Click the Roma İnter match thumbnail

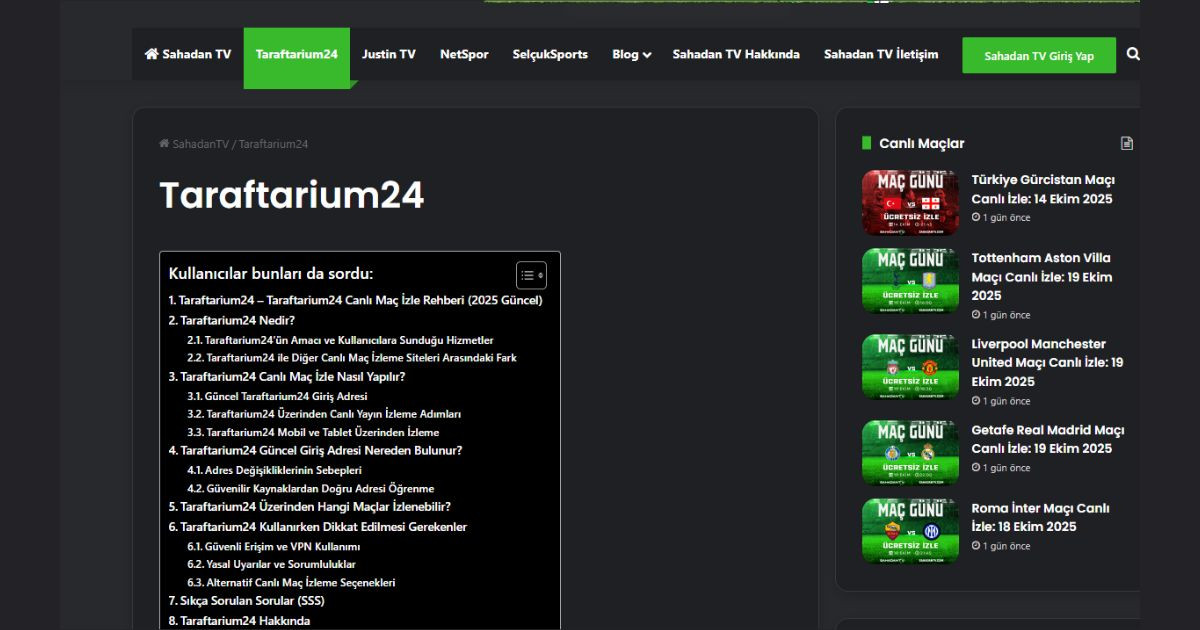point(910,531)
